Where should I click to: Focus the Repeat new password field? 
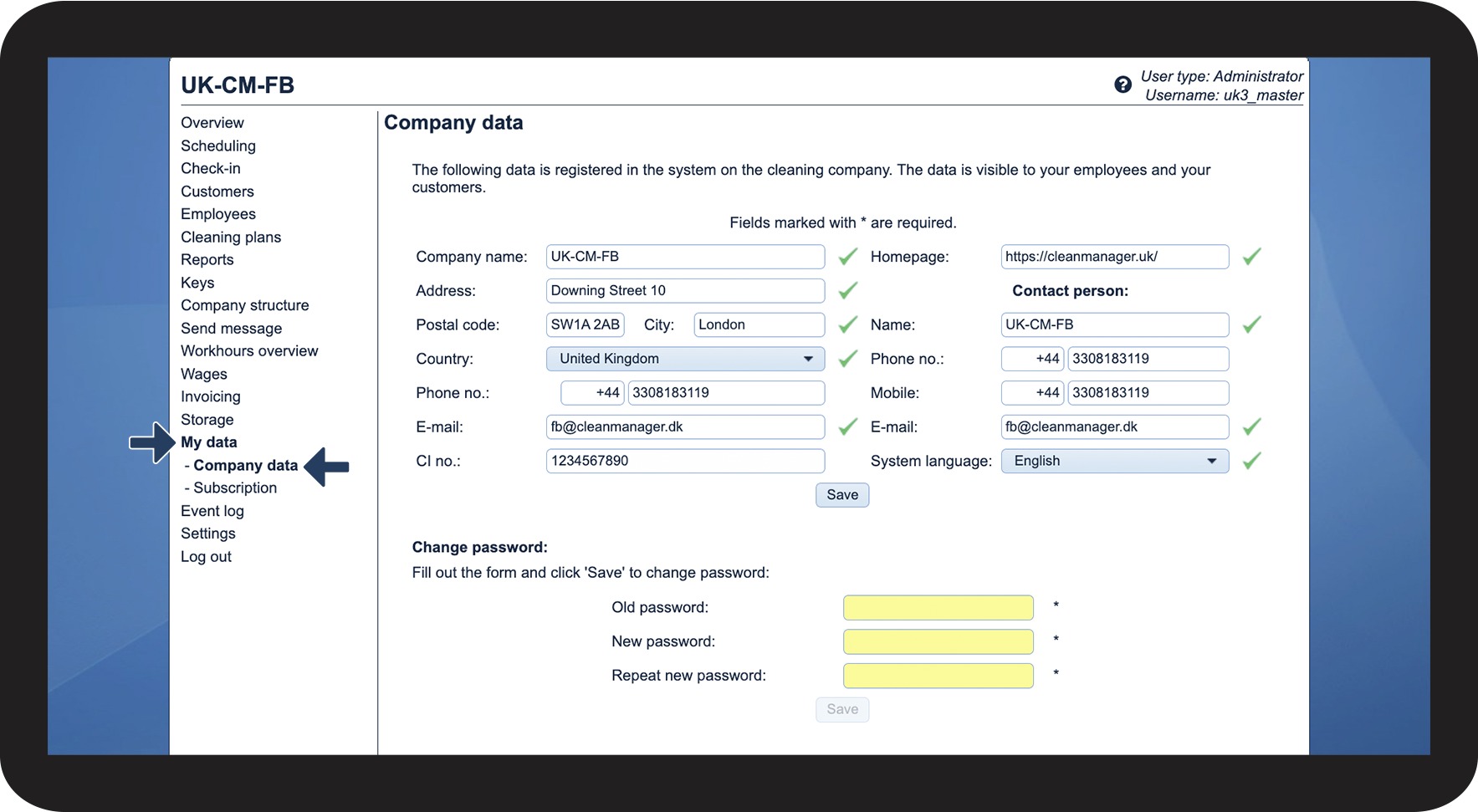coord(938,676)
